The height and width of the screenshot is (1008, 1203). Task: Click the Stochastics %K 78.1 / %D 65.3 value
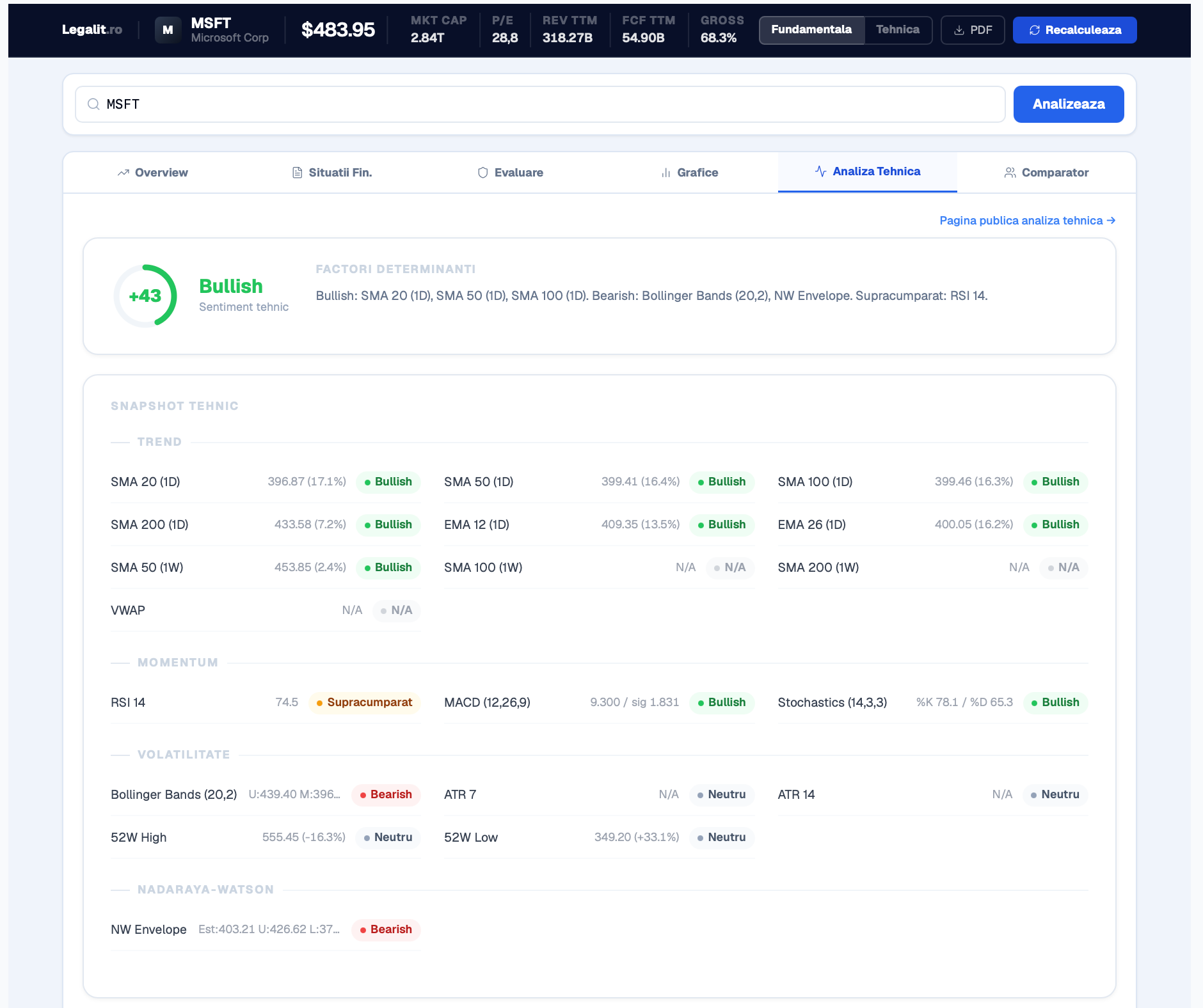pos(964,702)
